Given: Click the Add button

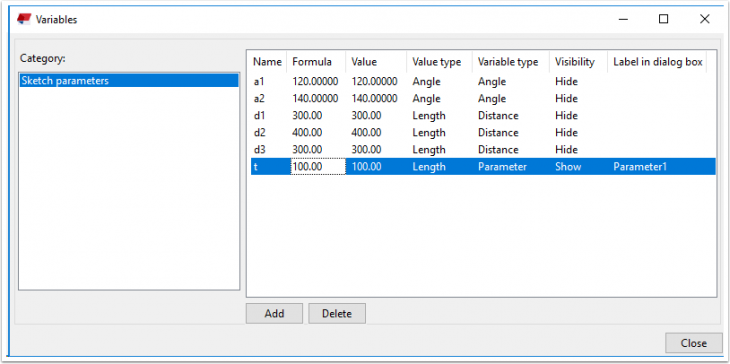Looking at the screenshot, I should coord(274,314).
